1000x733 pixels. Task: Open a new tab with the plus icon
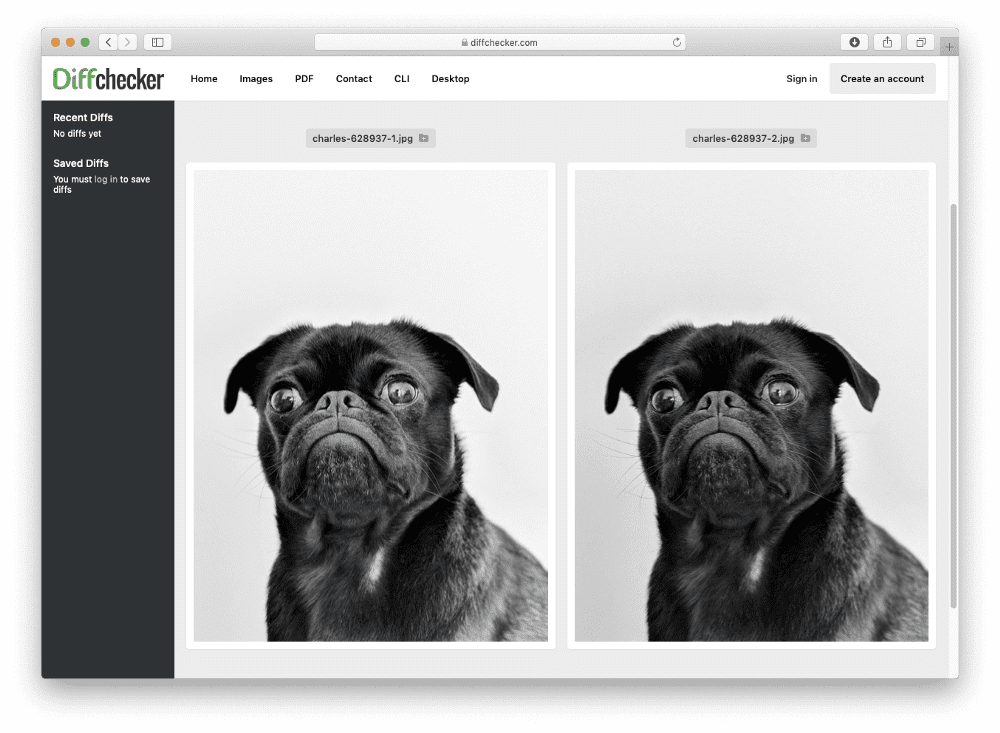pos(948,45)
